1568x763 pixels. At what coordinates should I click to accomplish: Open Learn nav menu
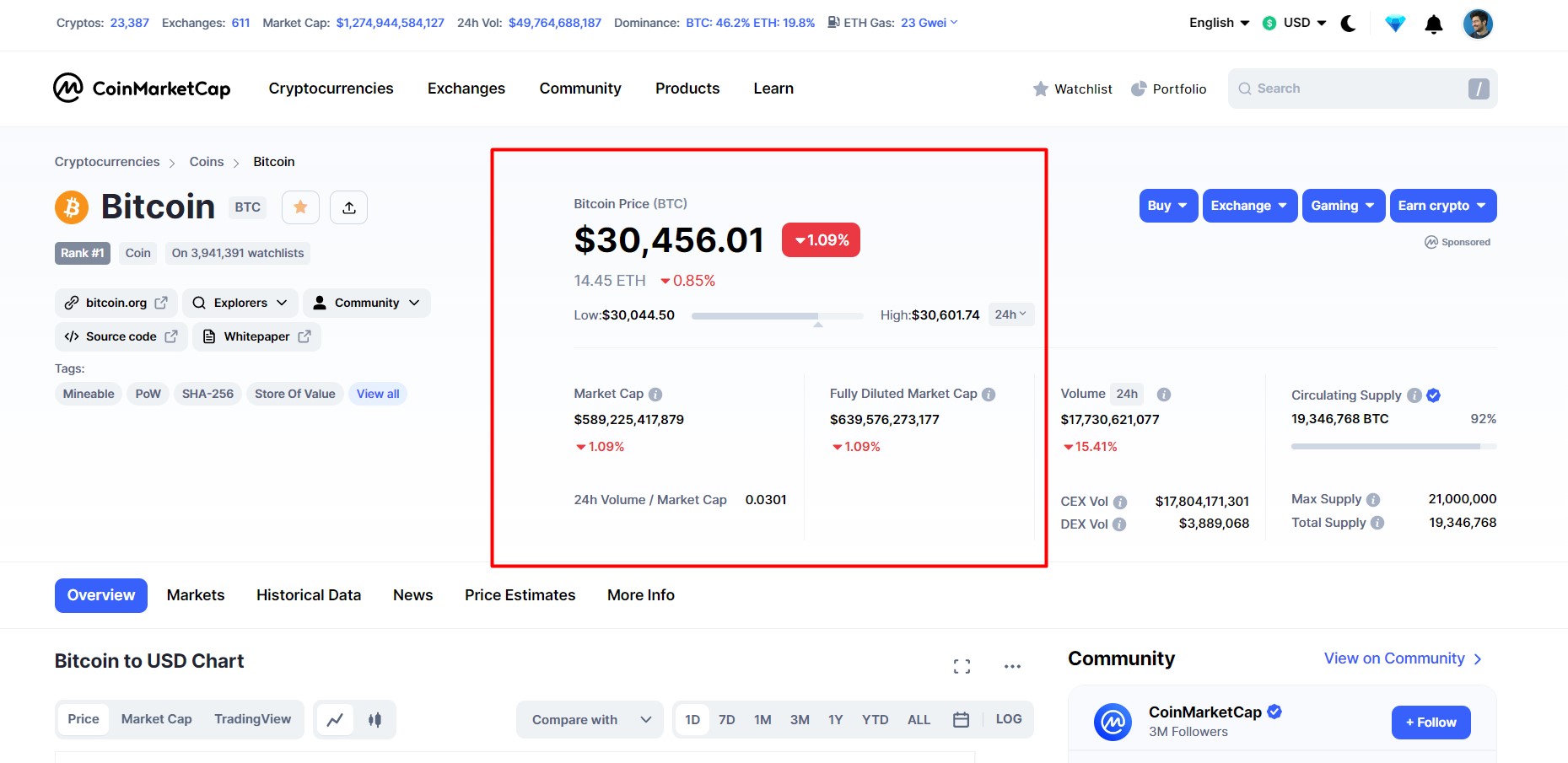[773, 89]
